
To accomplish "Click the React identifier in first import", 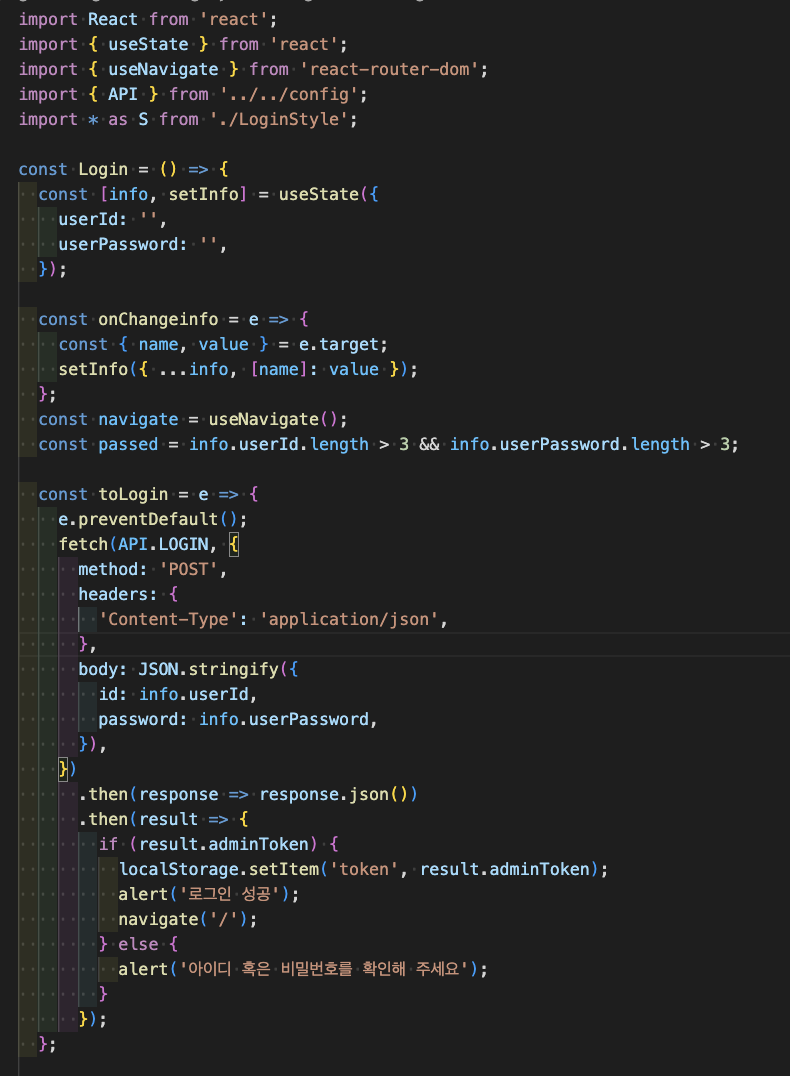I will point(113,19).
